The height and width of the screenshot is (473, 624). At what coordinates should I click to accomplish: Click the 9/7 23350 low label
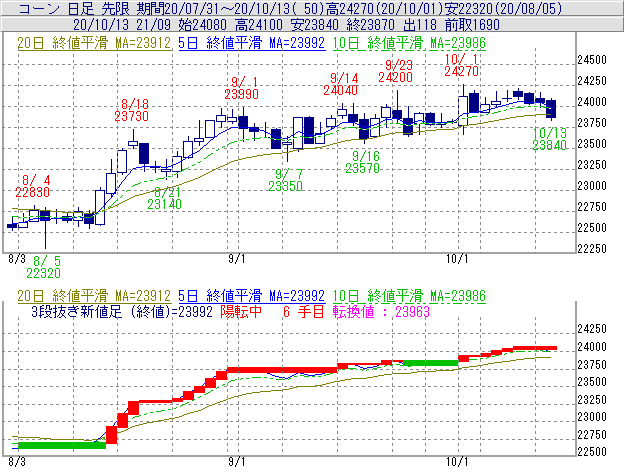click(285, 180)
